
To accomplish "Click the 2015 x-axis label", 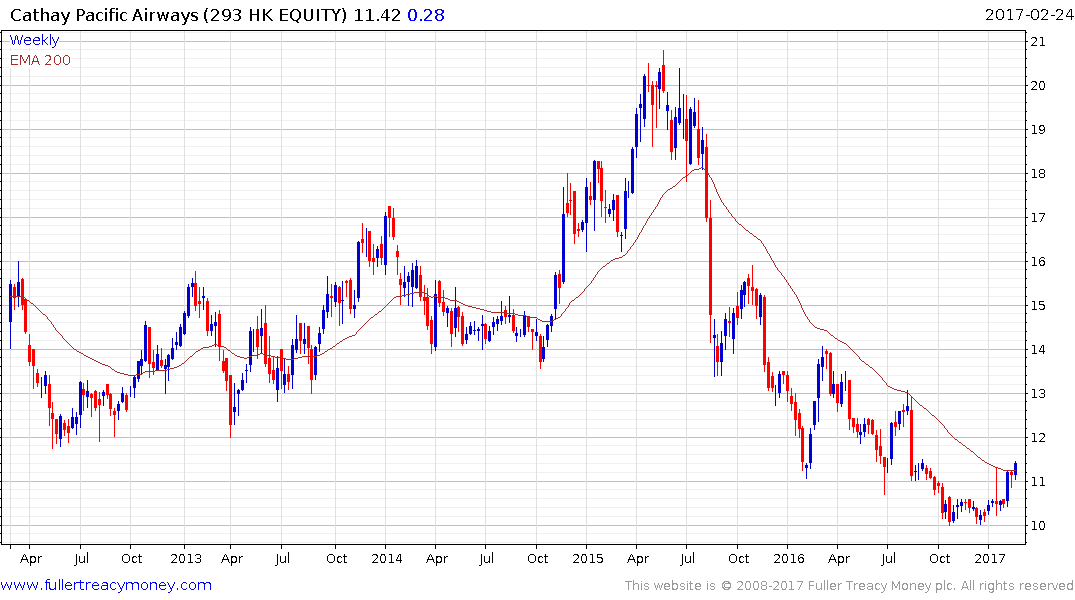I will pyautogui.click(x=588, y=558).
